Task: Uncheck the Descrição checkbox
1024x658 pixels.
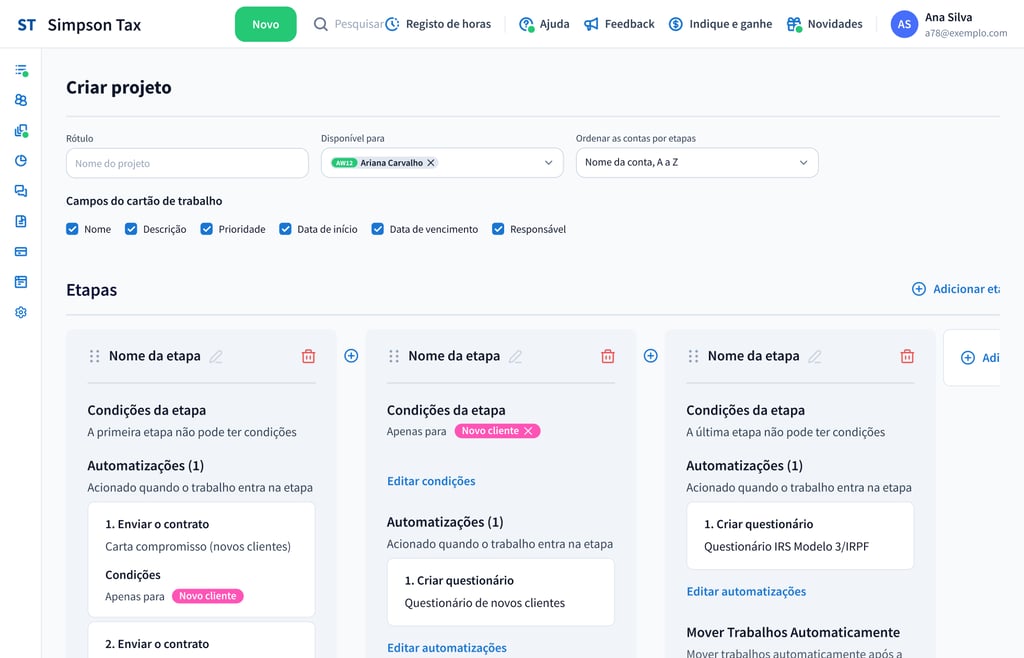Action: [x=131, y=229]
